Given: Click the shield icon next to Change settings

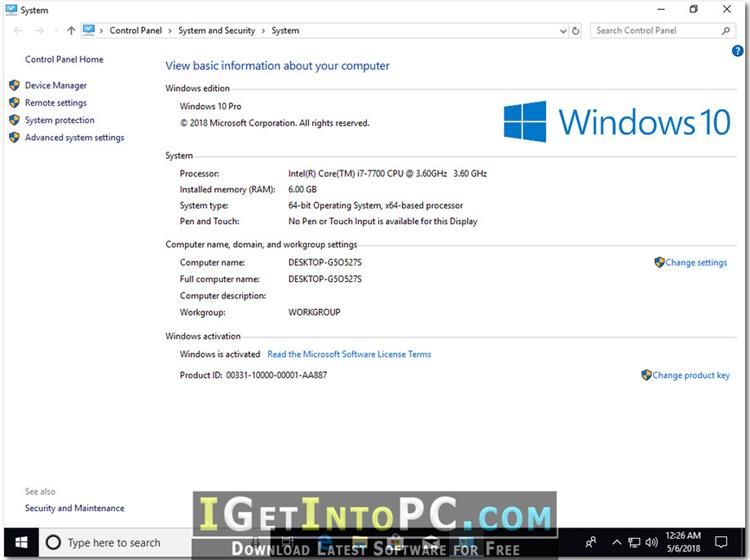Looking at the screenshot, I should pos(659,262).
